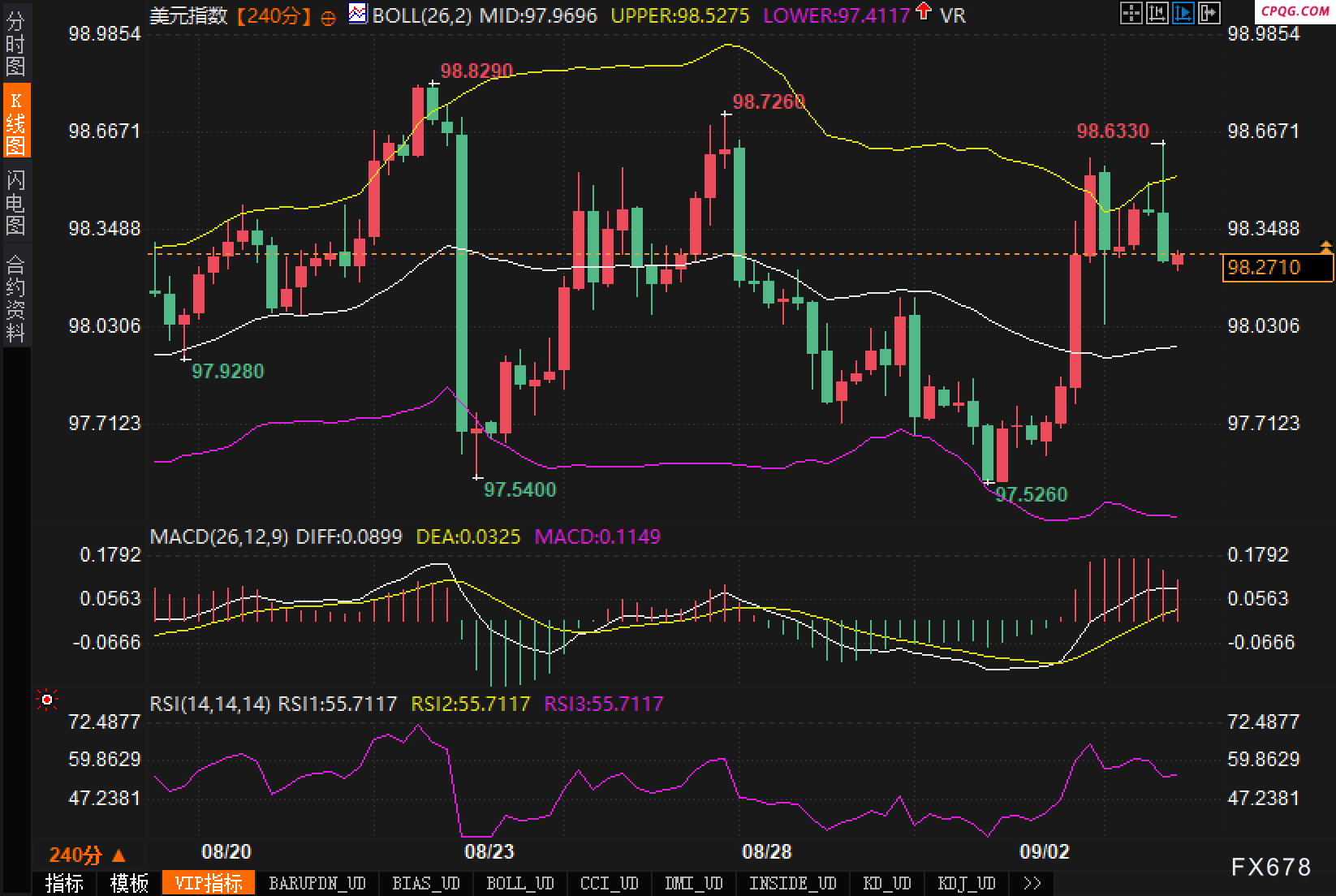Screen dimensions: 1336x896
Task: Choose the KDJ_UD indicator
Action: click(x=967, y=883)
